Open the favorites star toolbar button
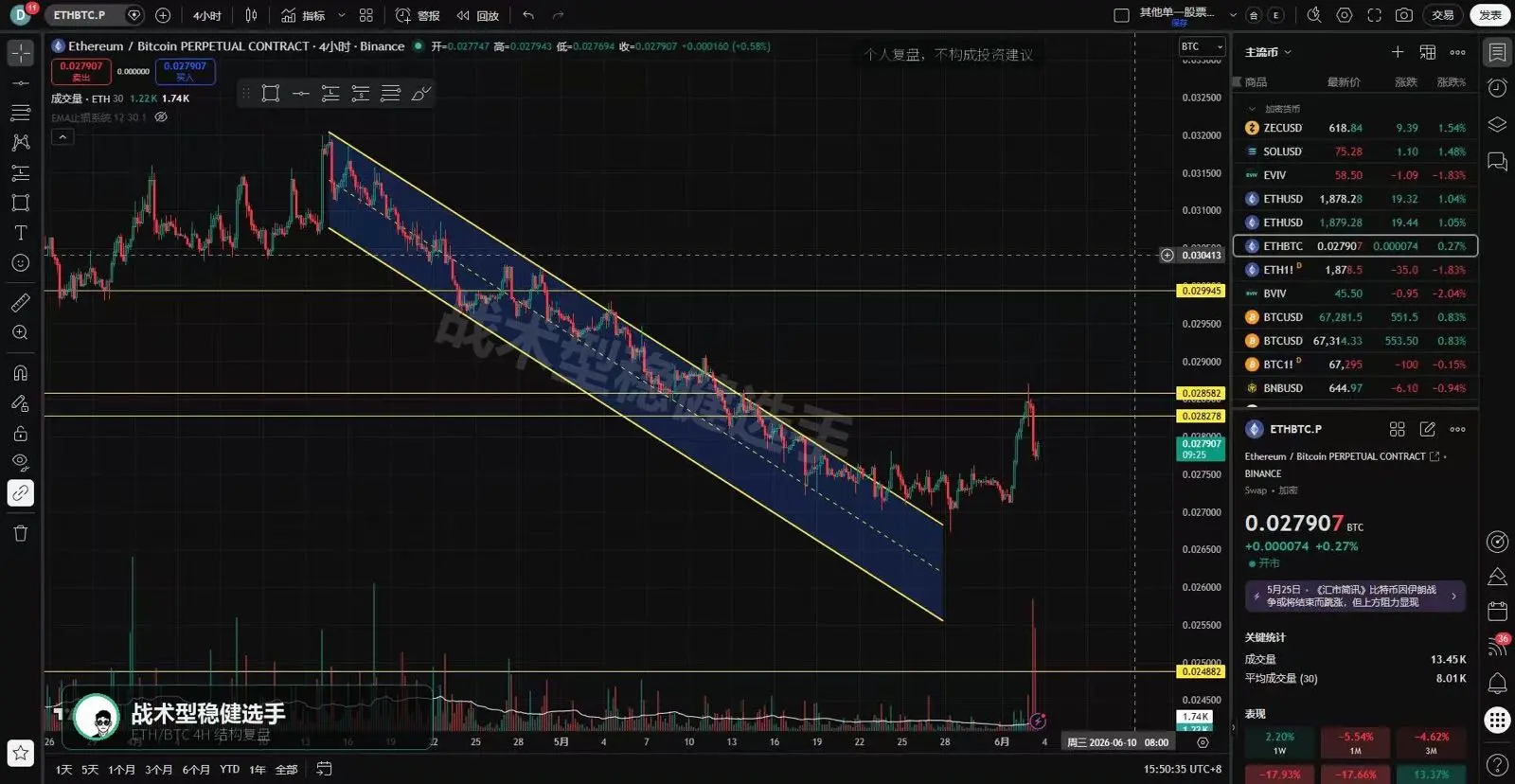Image resolution: width=1515 pixels, height=784 pixels. pyautogui.click(x=20, y=754)
